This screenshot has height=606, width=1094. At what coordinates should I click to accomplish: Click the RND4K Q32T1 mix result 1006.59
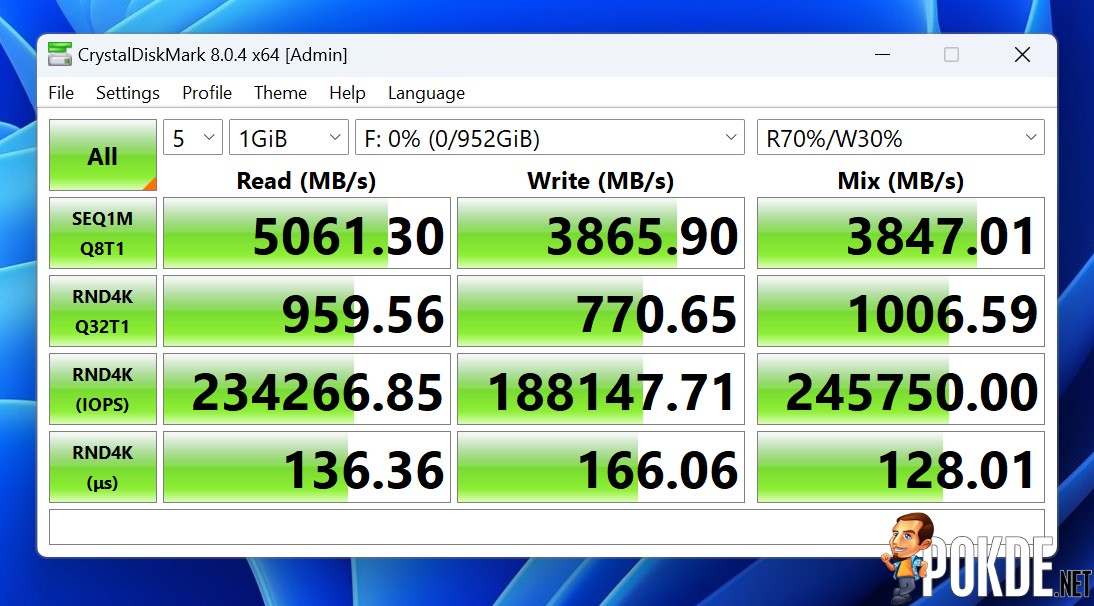pyautogui.click(x=901, y=311)
